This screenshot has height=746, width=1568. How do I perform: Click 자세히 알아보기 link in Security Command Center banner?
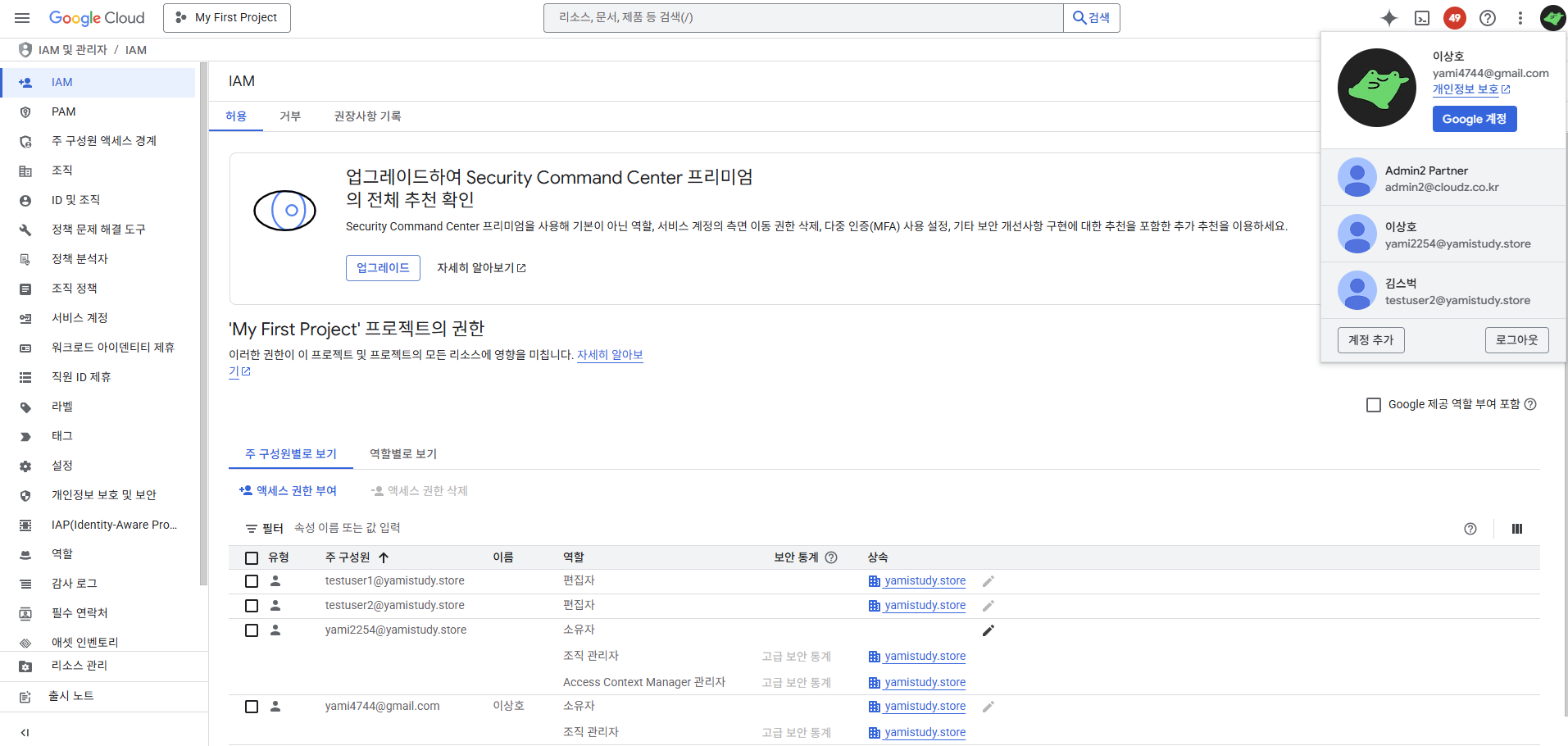tap(481, 268)
